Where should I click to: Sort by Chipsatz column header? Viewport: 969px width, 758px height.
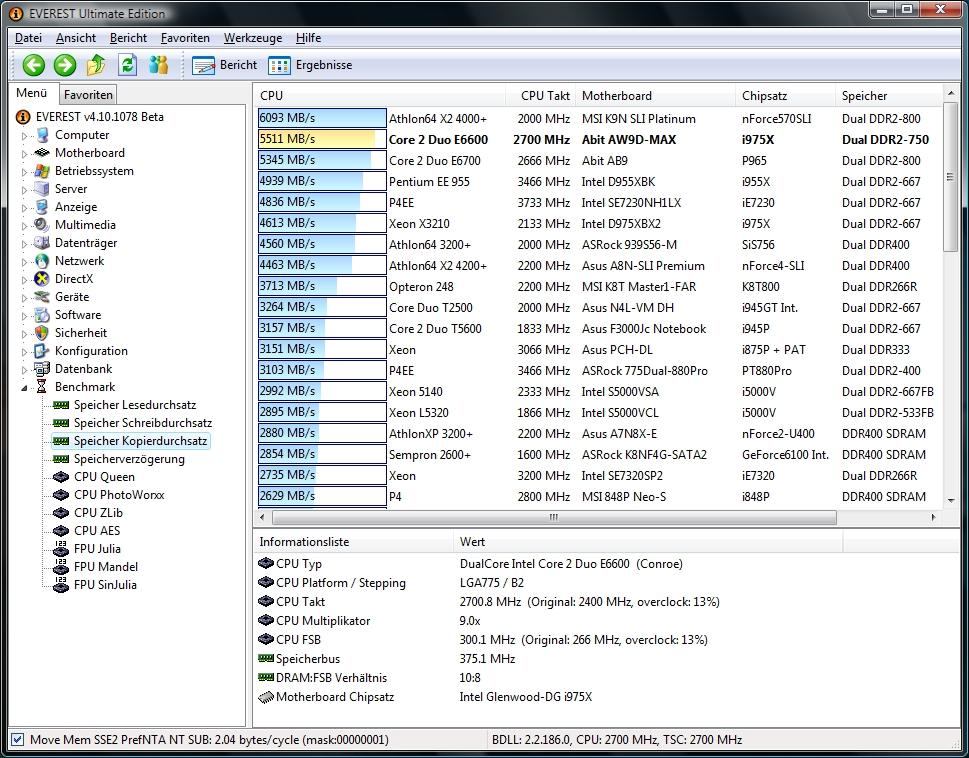785,96
